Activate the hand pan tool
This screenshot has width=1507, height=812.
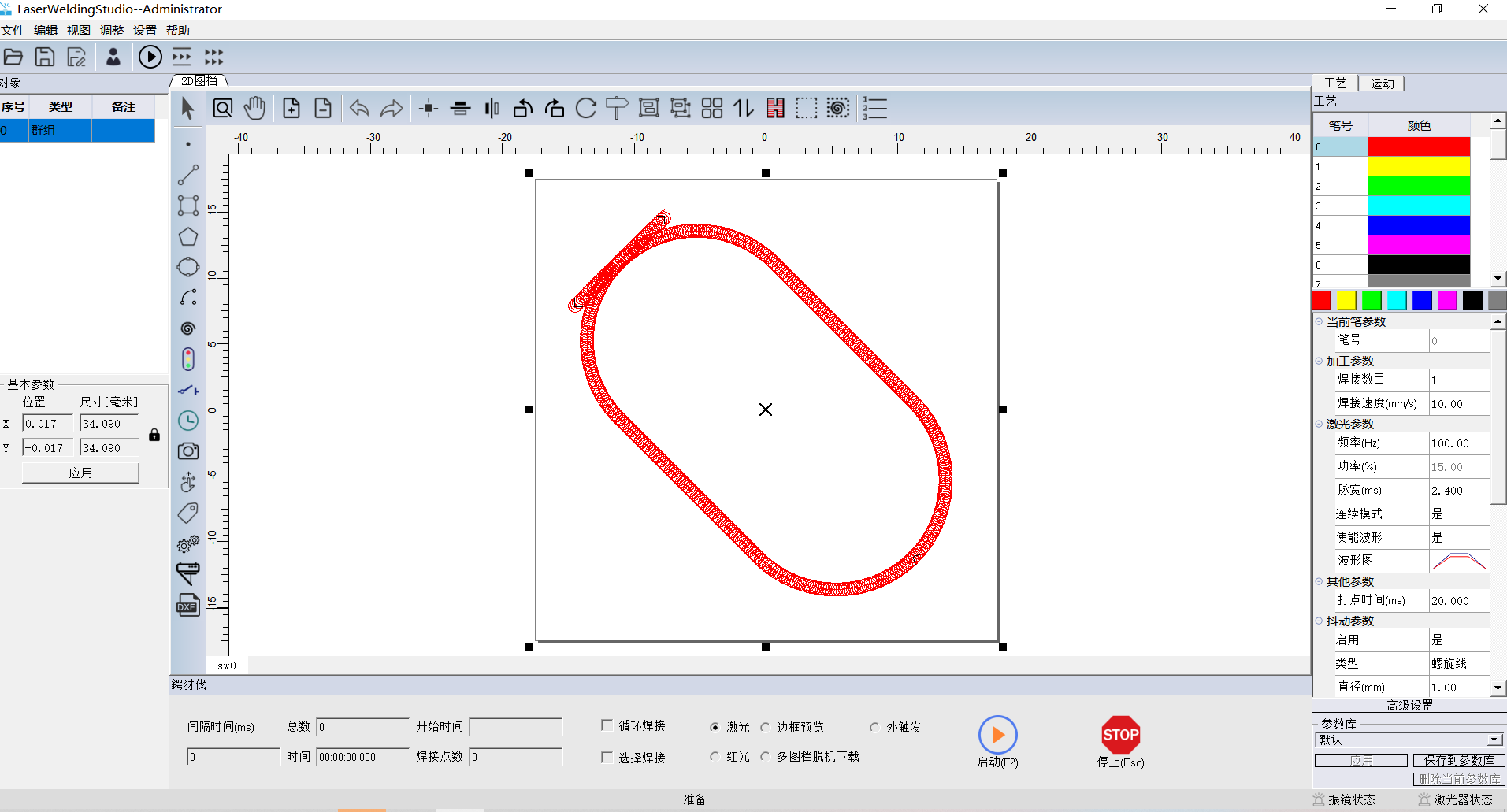[254, 108]
